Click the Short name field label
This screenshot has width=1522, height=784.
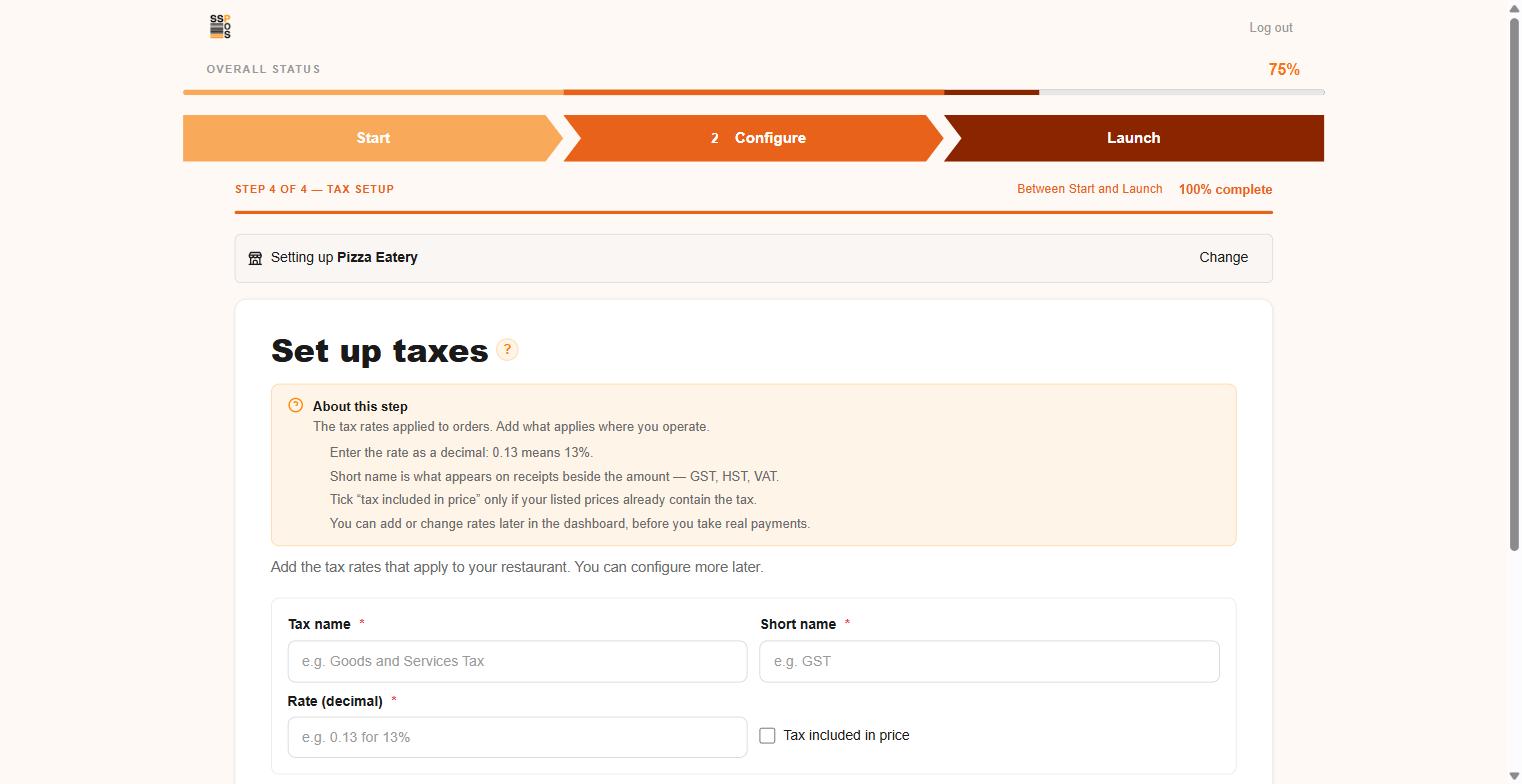[798, 624]
